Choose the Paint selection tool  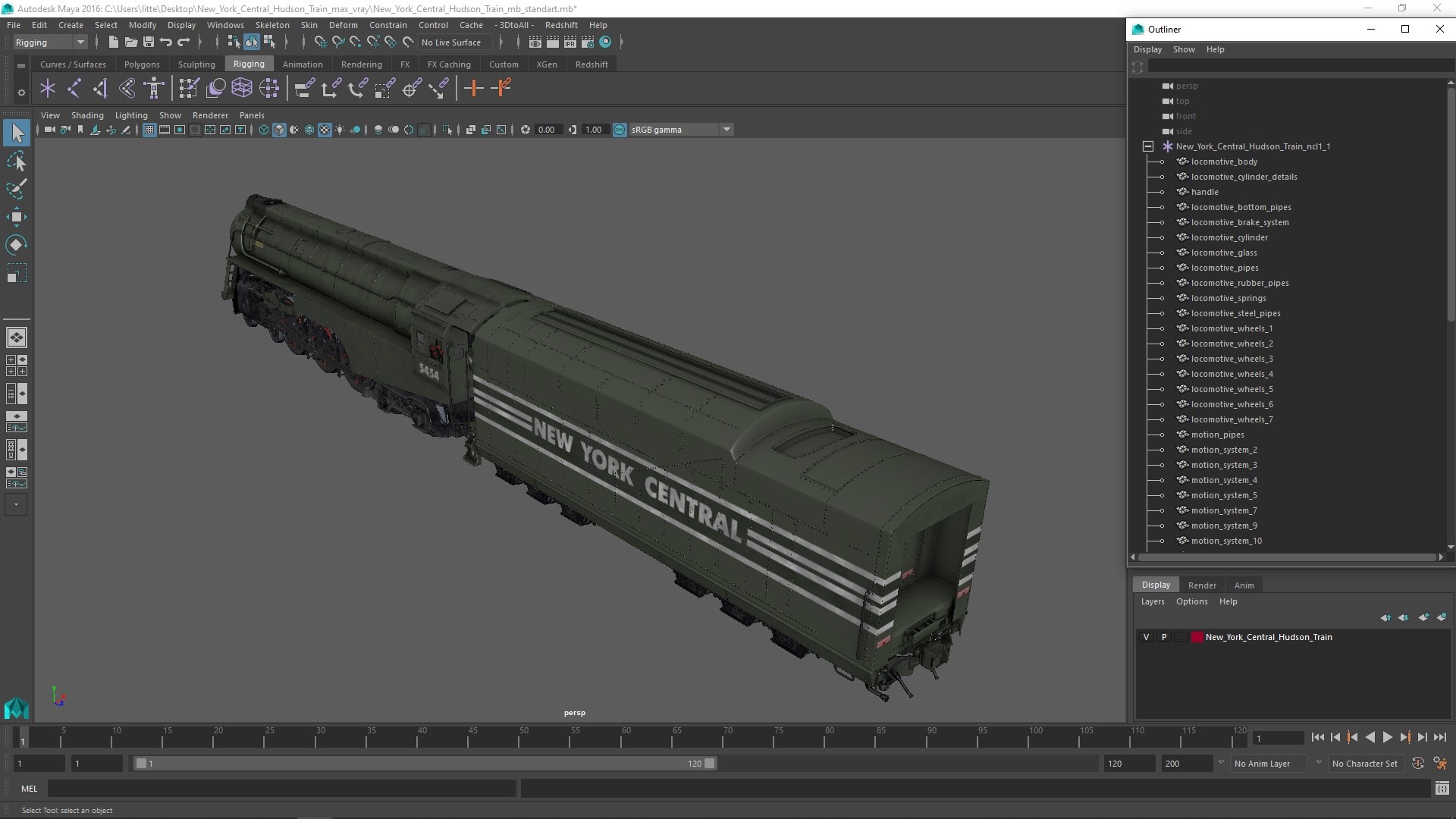pyautogui.click(x=17, y=189)
